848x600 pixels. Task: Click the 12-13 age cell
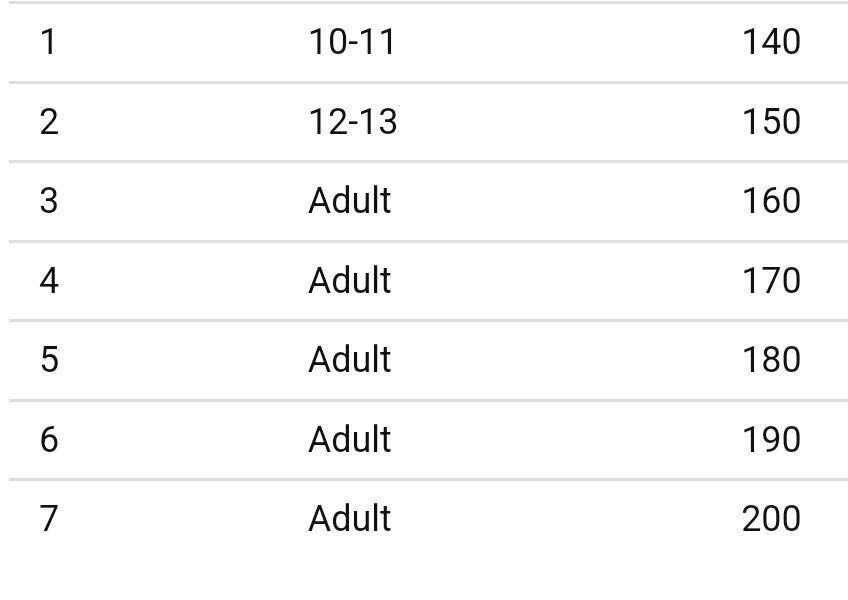click(352, 122)
